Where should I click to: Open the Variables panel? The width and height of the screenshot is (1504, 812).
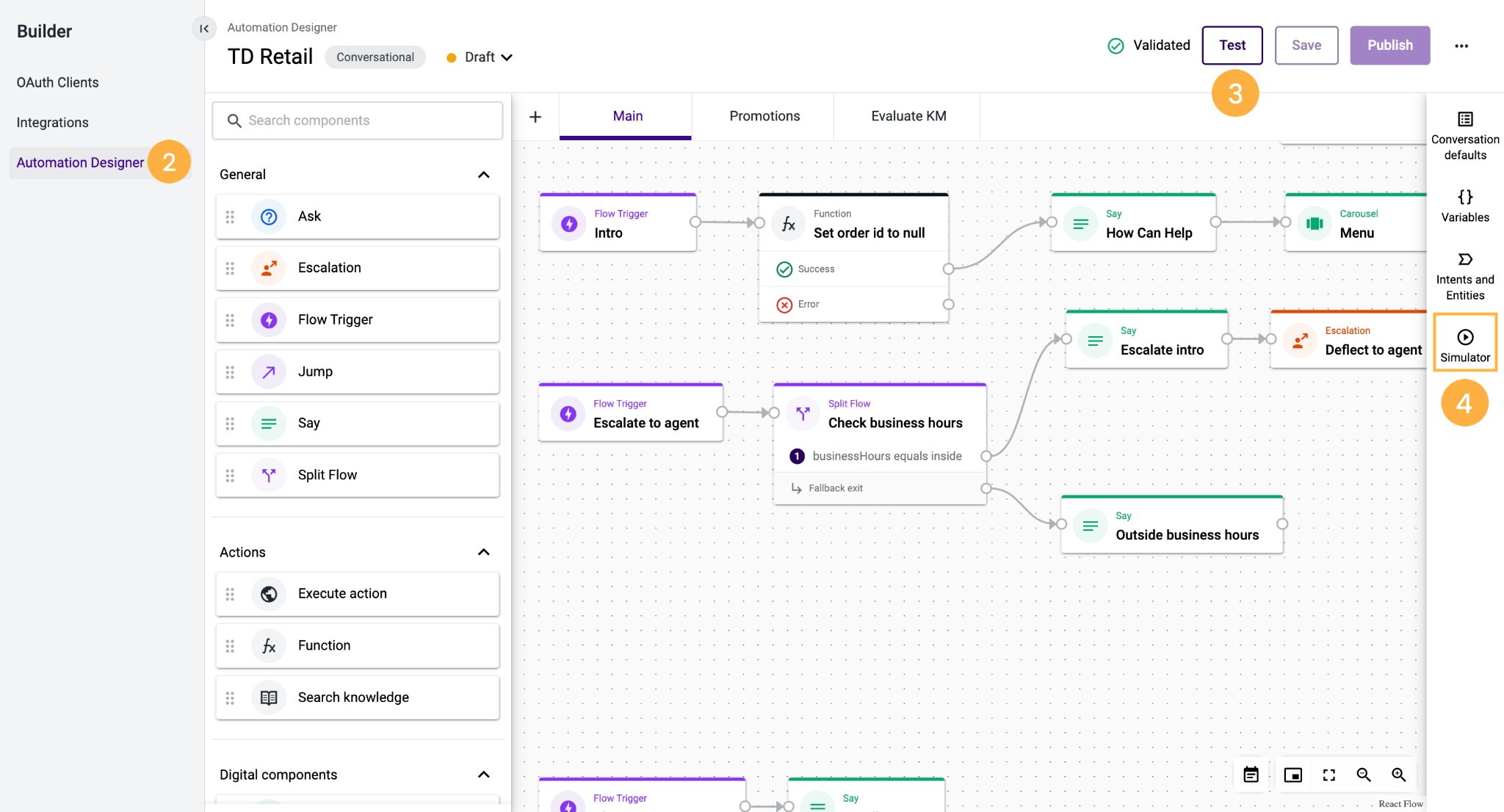(x=1464, y=206)
